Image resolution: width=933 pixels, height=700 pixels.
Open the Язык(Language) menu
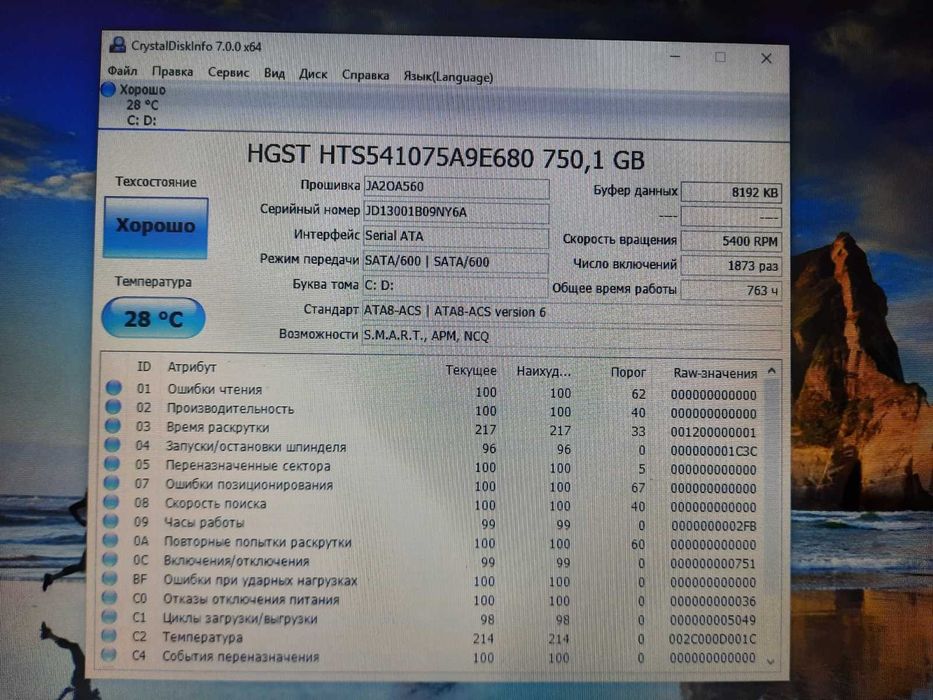(x=448, y=77)
